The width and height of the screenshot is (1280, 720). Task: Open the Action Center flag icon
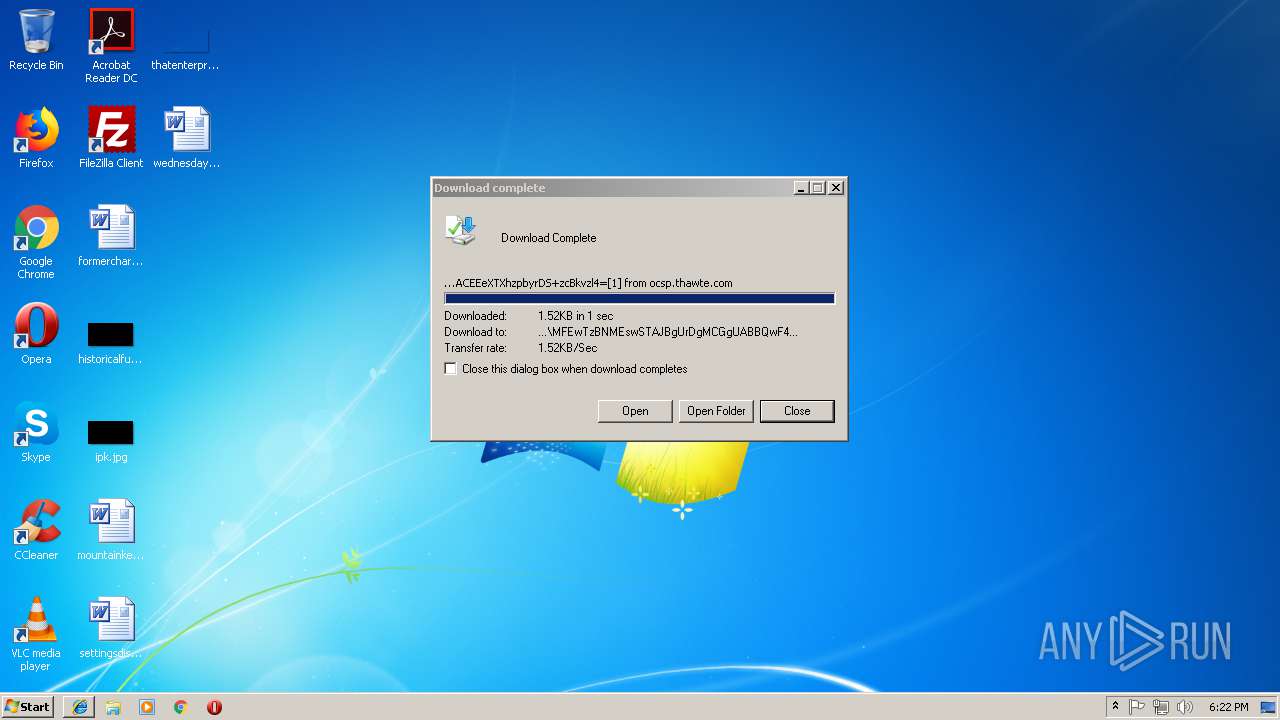1137,707
